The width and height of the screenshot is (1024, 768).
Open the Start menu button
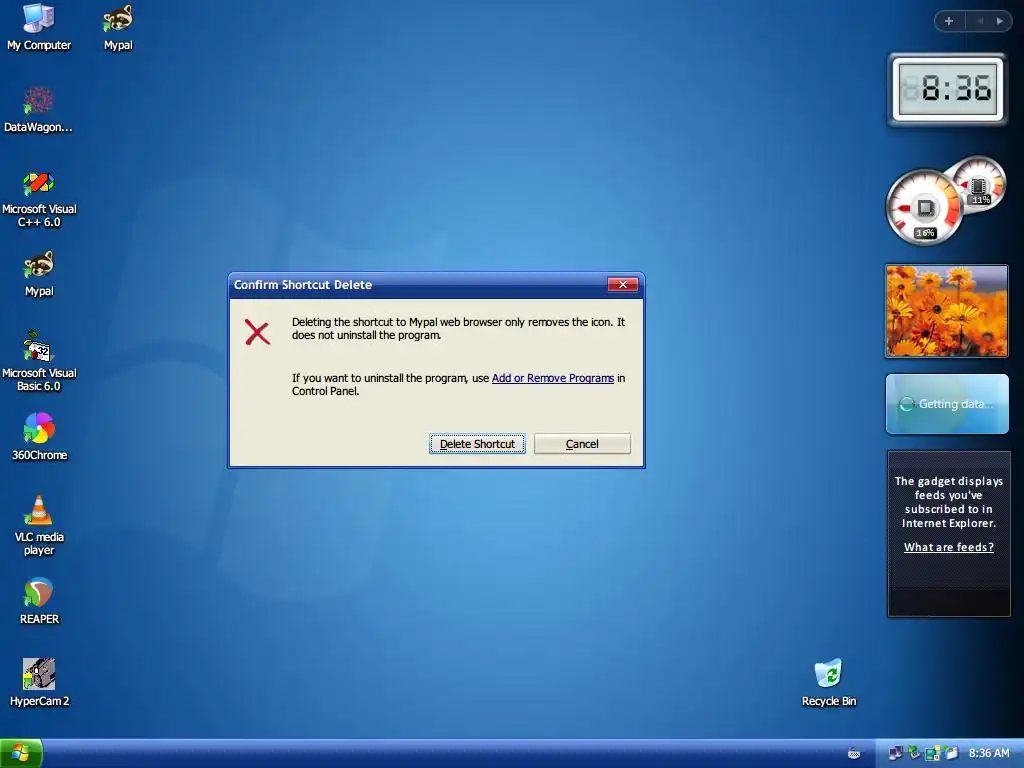pyautogui.click(x=21, y=754)
